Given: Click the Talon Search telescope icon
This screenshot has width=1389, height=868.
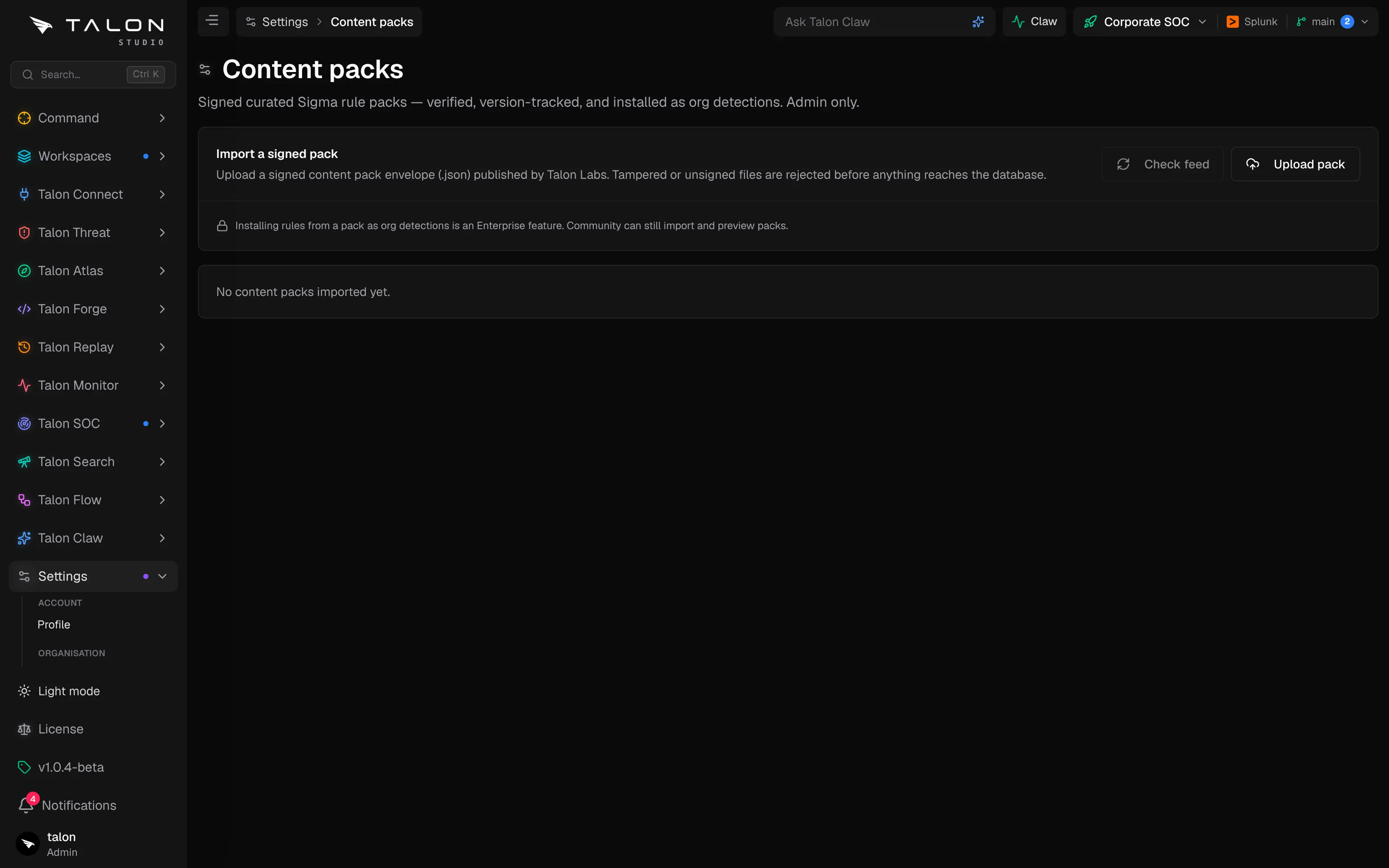Looking at the screenshot, I should (x=24, y=461).
